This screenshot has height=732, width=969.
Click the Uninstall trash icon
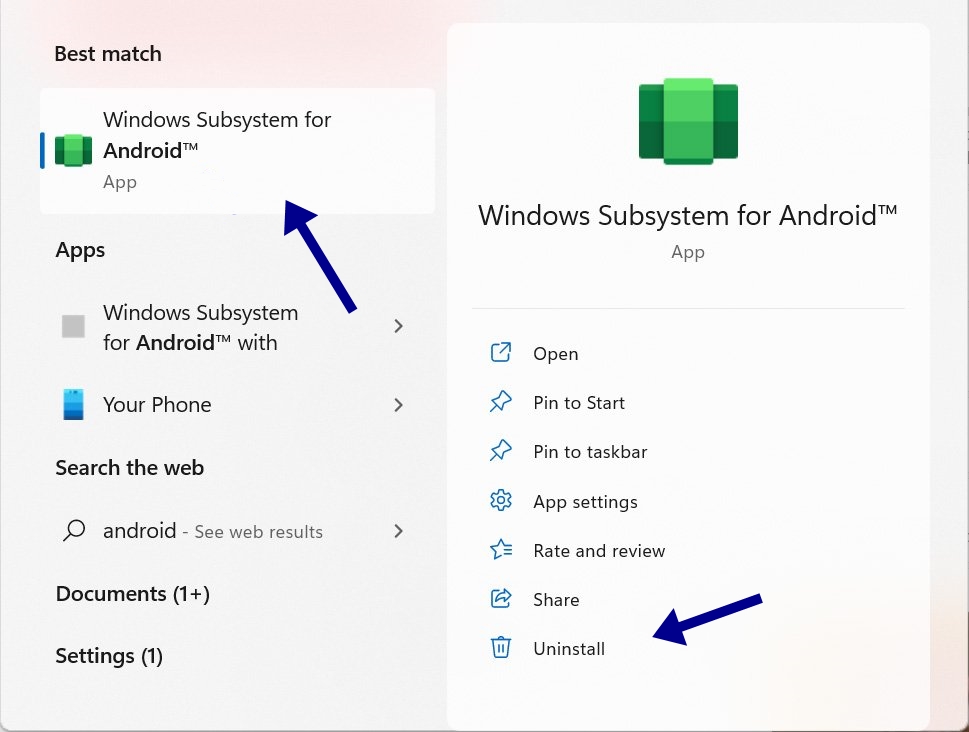pyautogui.click(x=501, y=648)
